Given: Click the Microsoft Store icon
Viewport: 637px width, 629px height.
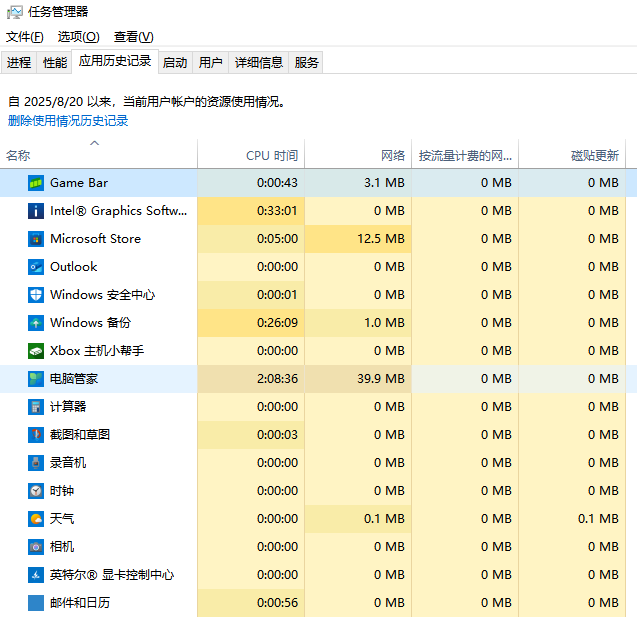Looking at the screenshot, I should [36, 239].
